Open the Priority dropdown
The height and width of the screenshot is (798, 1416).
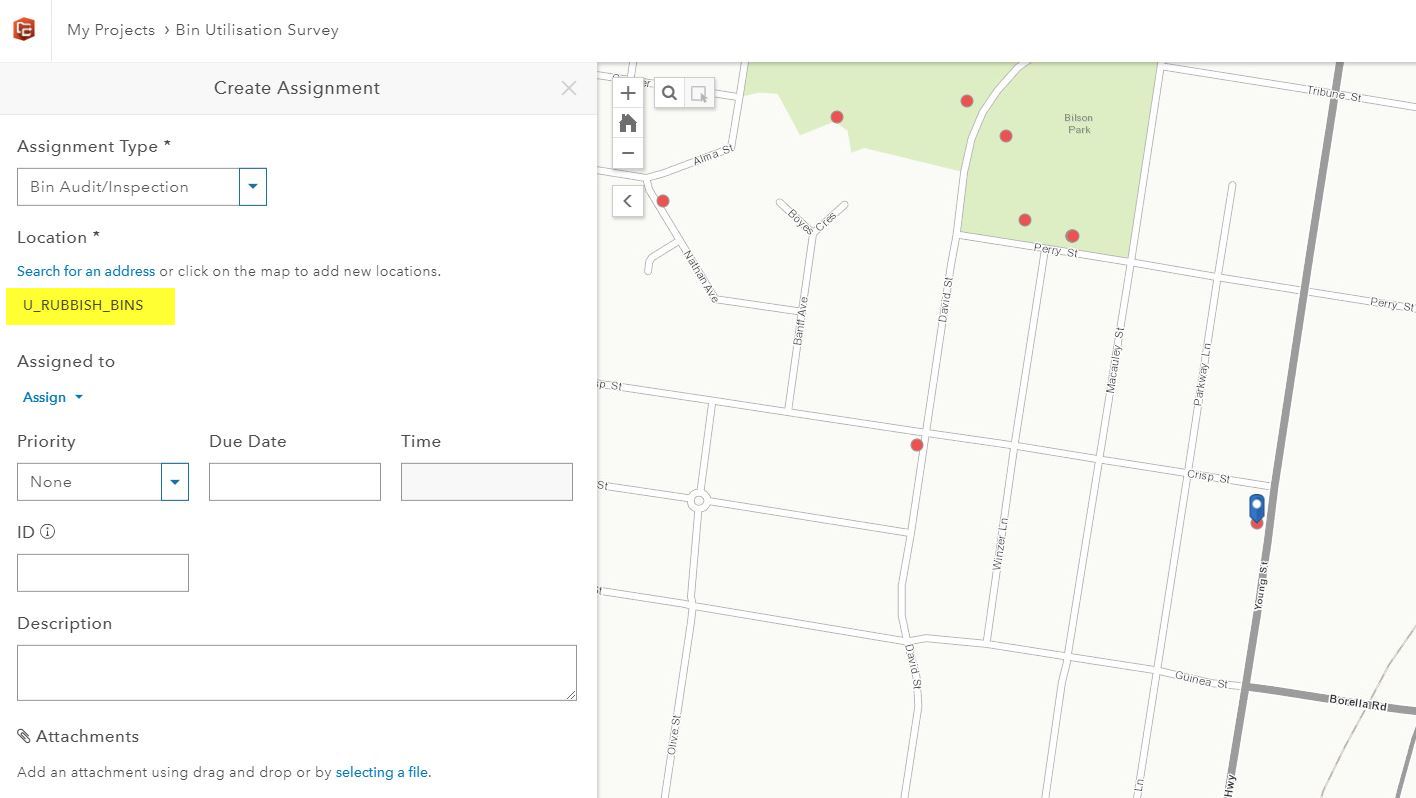174,481
